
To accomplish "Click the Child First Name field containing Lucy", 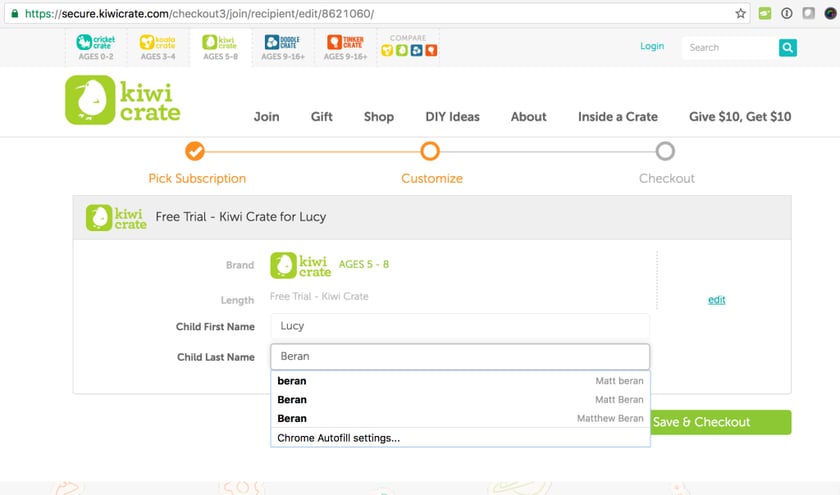I will [460, 326].
